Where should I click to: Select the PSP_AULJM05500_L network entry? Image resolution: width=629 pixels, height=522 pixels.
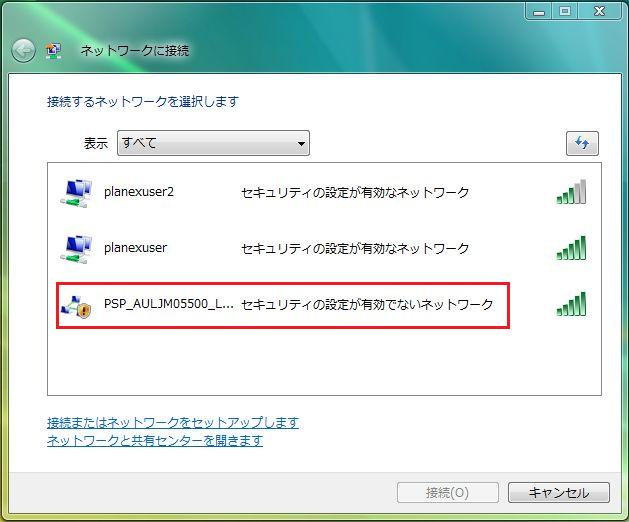(169, 304)
